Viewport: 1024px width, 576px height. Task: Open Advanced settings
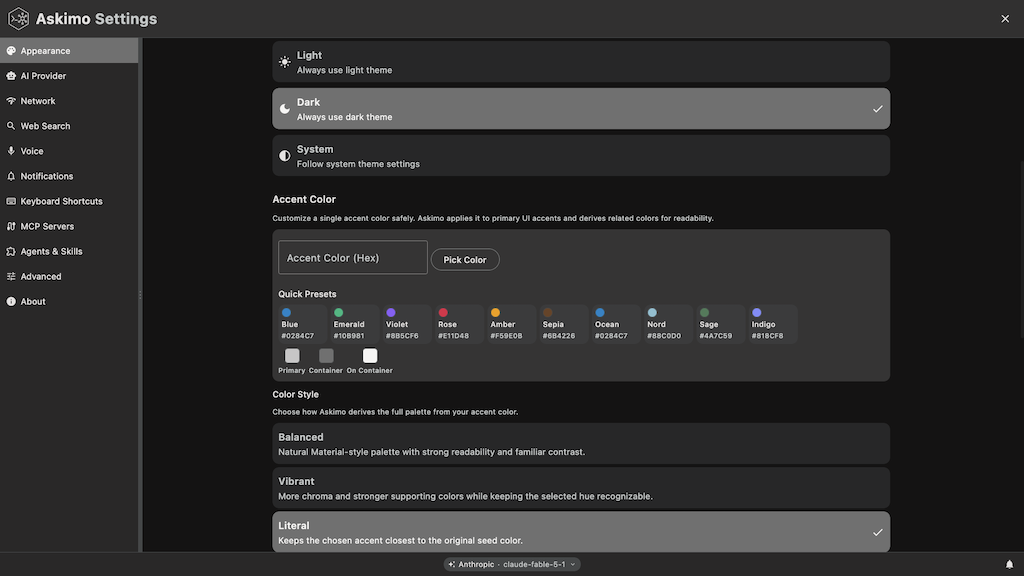click(x=69, y=276)
